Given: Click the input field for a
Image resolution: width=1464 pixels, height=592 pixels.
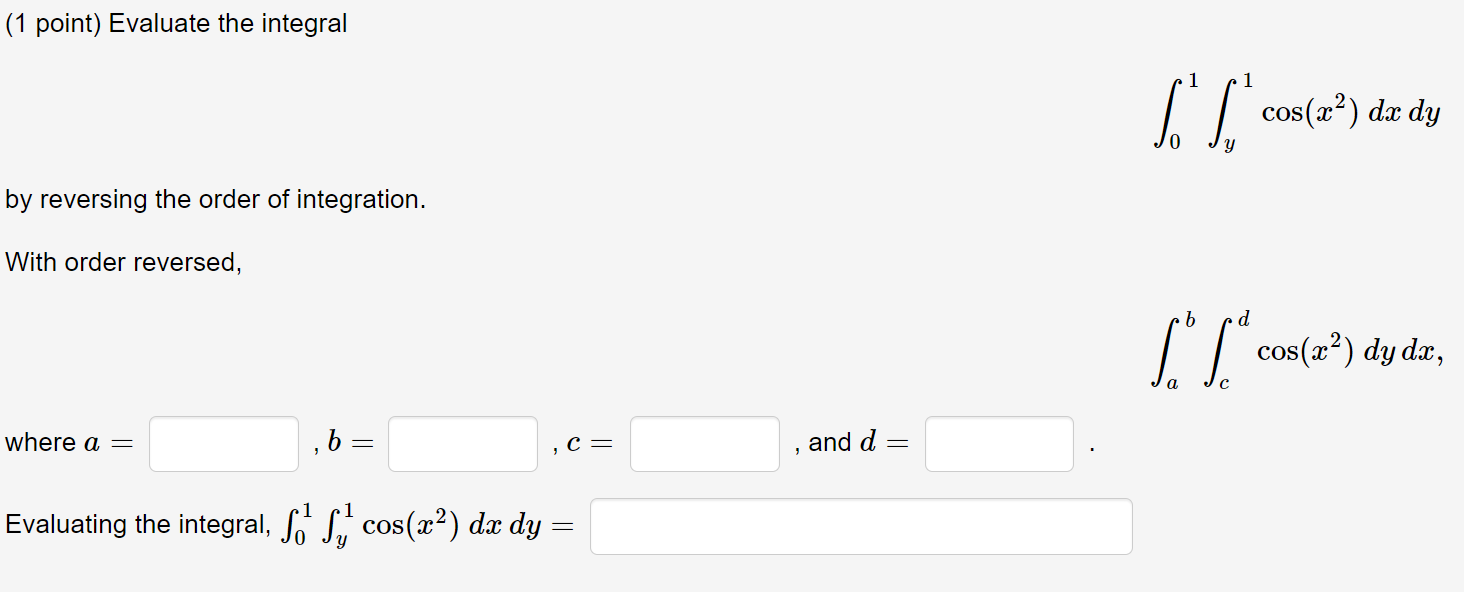Looking at the screenshot, I should (x=224, y=444).
